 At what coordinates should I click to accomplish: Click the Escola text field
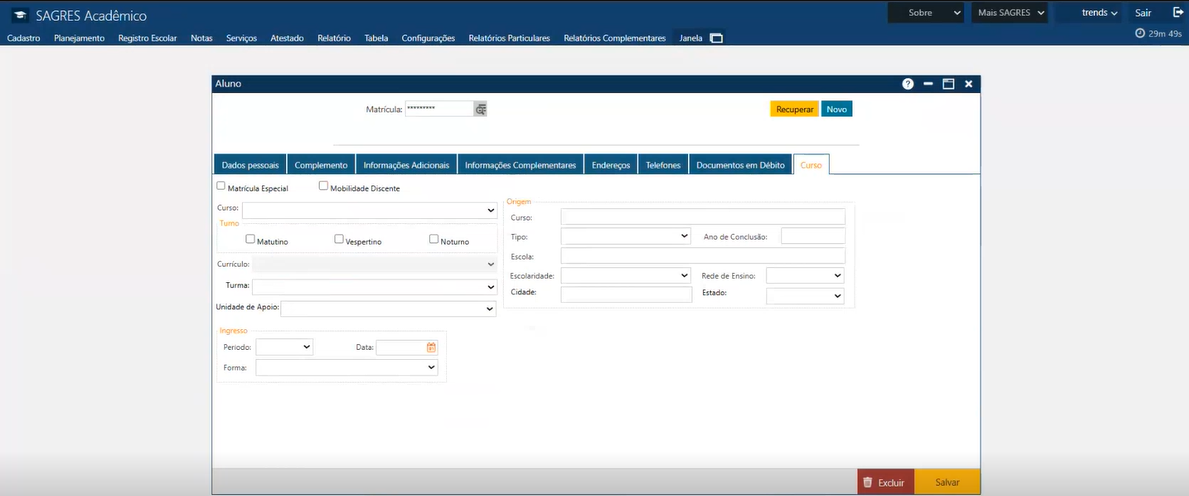coord(702,255)
